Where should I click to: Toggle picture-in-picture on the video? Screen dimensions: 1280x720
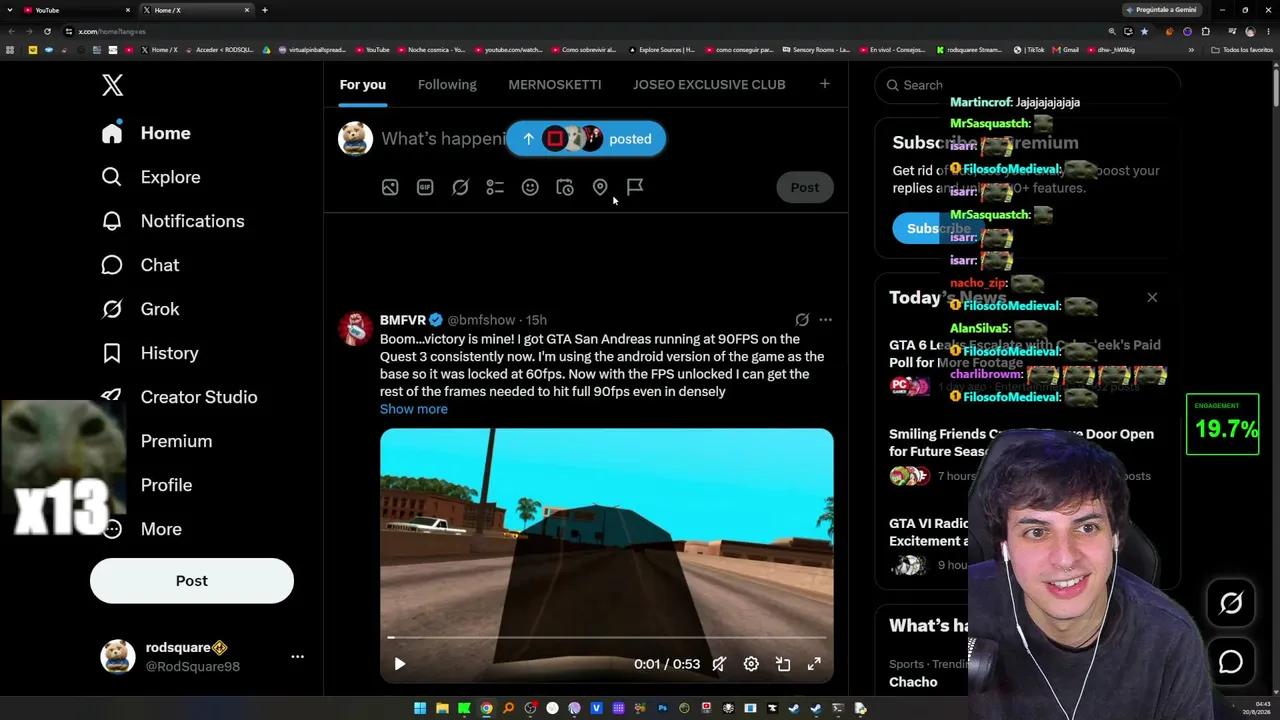(x=783, y=664)
